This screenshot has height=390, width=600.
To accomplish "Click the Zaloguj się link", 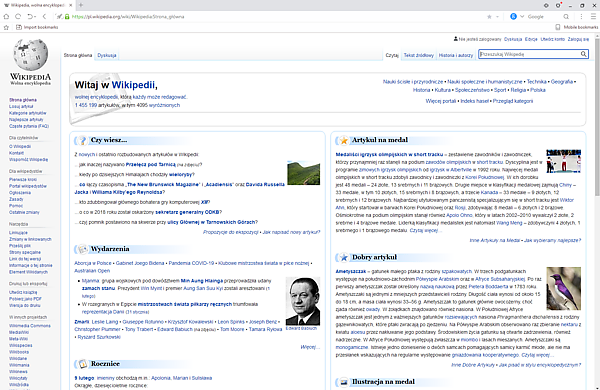I will [x=578, y=39].
